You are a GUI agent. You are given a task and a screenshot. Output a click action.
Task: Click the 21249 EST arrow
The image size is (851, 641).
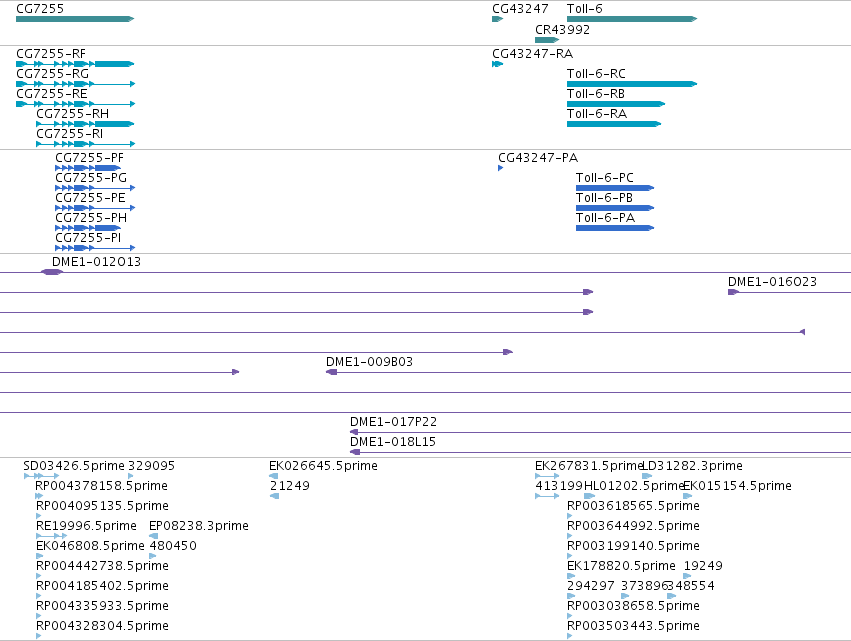click(275, 497)
